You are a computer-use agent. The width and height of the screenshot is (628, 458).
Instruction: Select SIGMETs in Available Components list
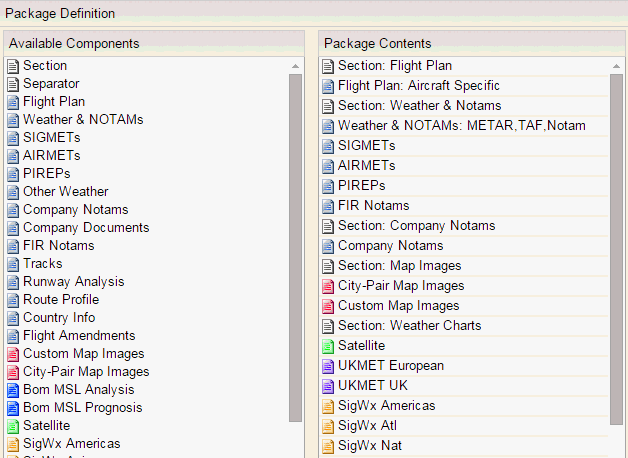tap(52, 137)
